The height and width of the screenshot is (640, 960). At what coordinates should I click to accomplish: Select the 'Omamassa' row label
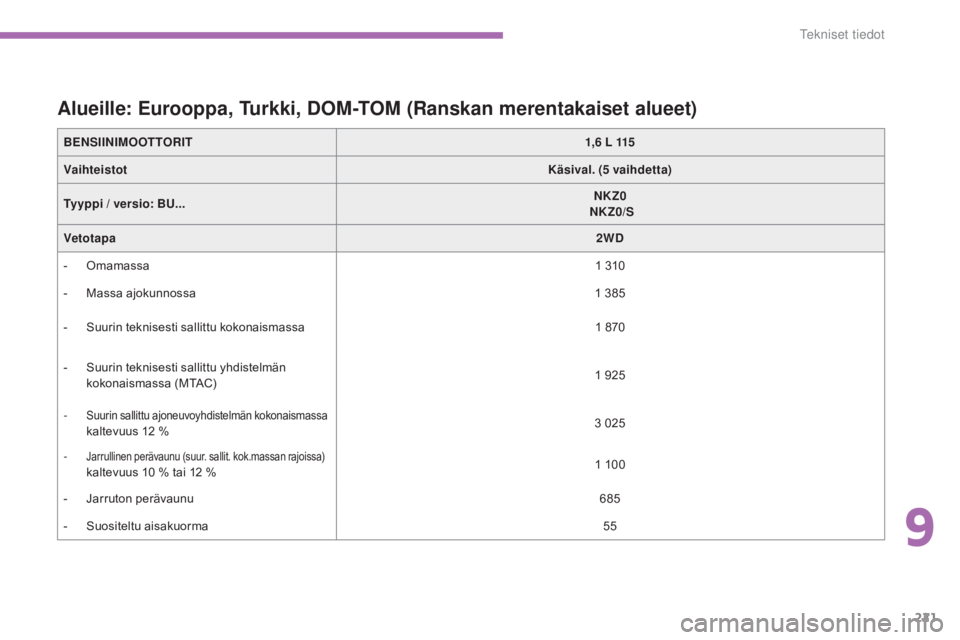[x=118, y=266]
